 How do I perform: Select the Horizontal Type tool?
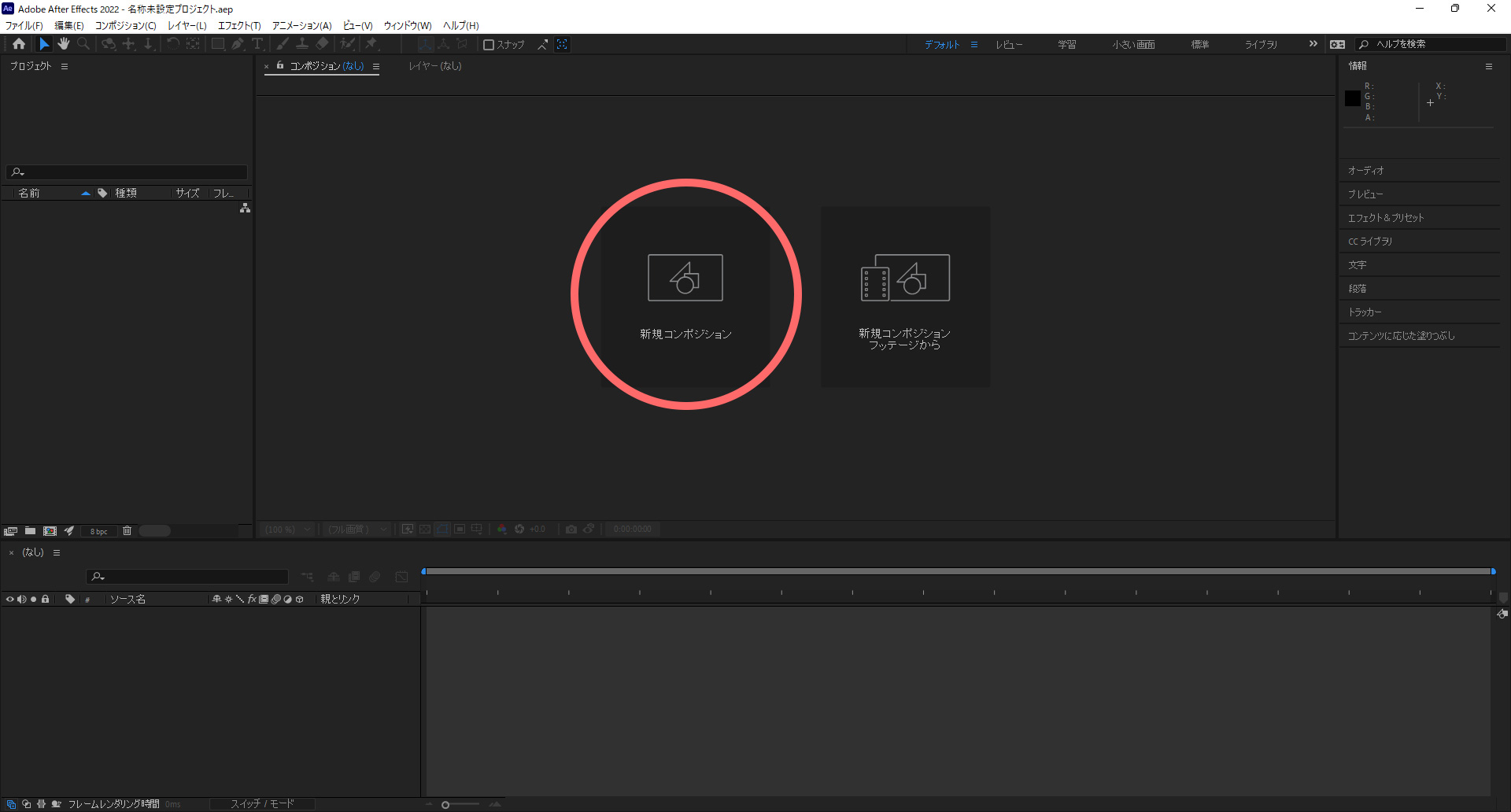pyautogui.click(x=257, y=44)
